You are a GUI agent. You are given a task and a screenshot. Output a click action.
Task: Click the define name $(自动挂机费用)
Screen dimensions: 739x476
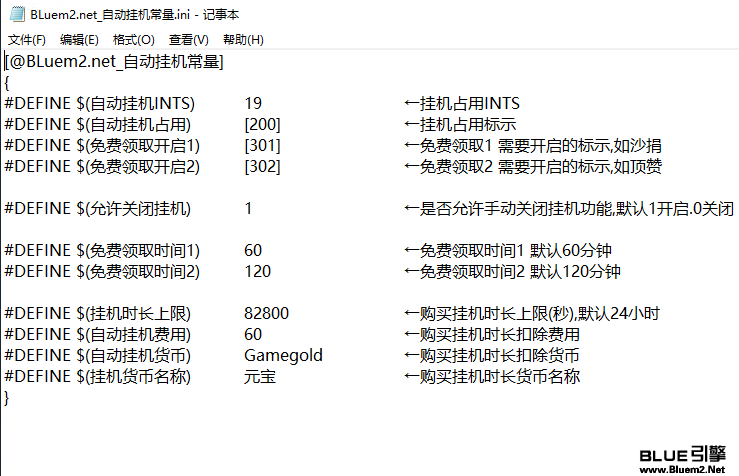(133, 335)
